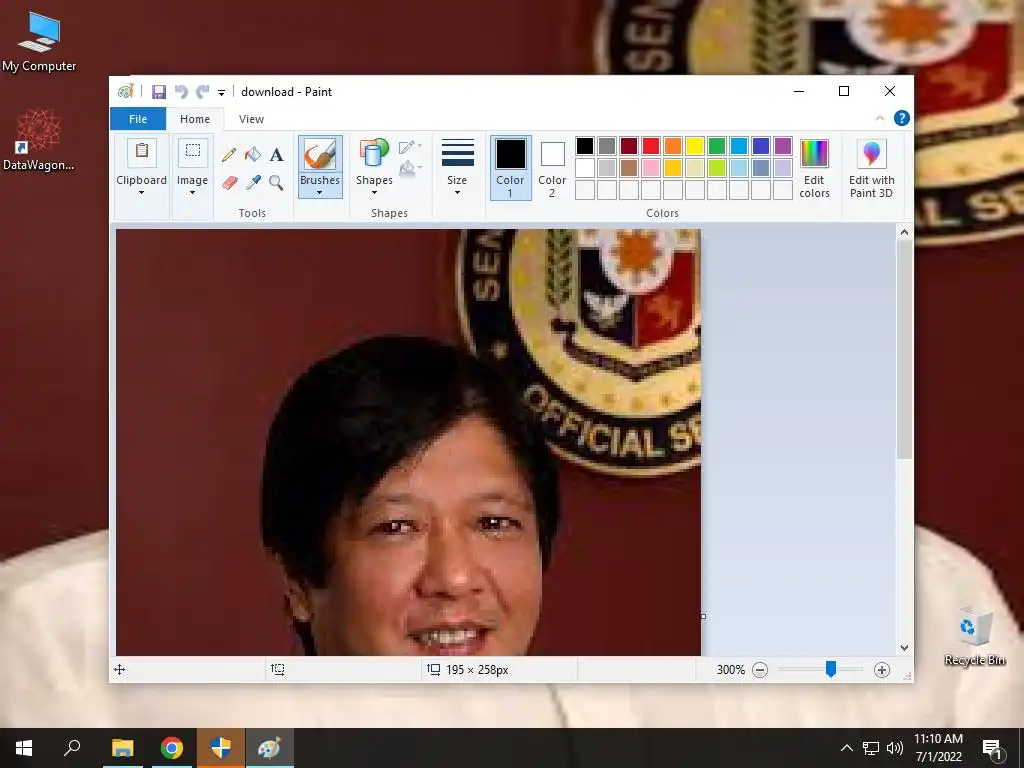The height and width of the screenshot is (768, 1024).
Task: Click the vertical scrollbar down arrow
Action: pos(904,648)
